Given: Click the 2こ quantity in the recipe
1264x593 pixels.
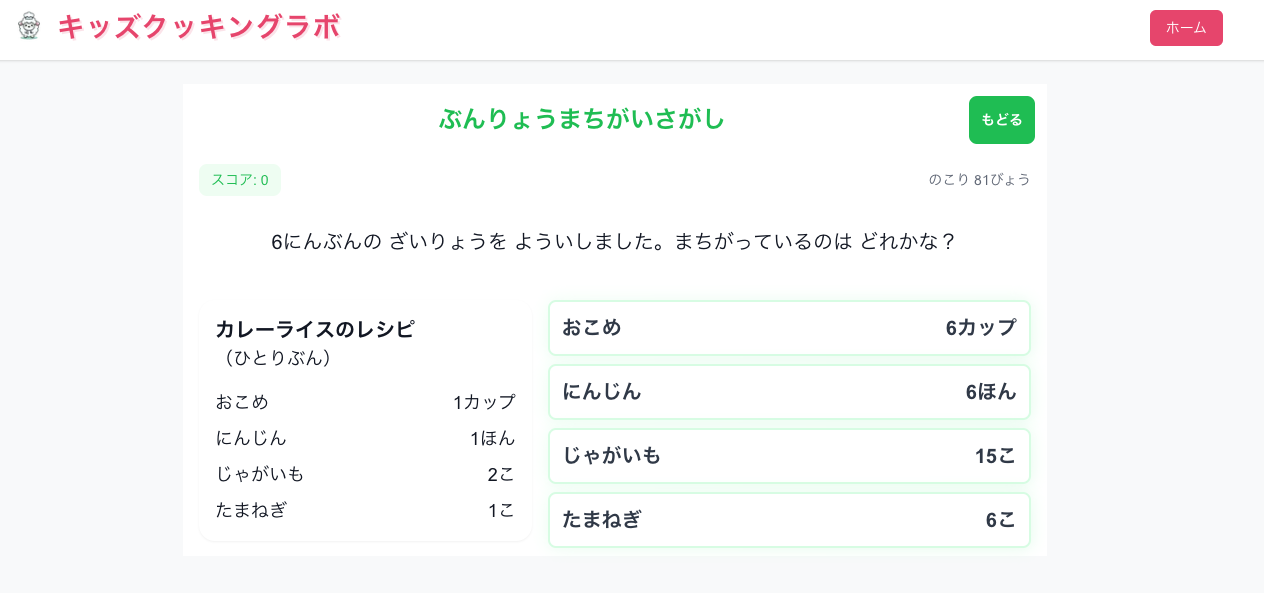Looking at the screenshot, I should 501,474.
